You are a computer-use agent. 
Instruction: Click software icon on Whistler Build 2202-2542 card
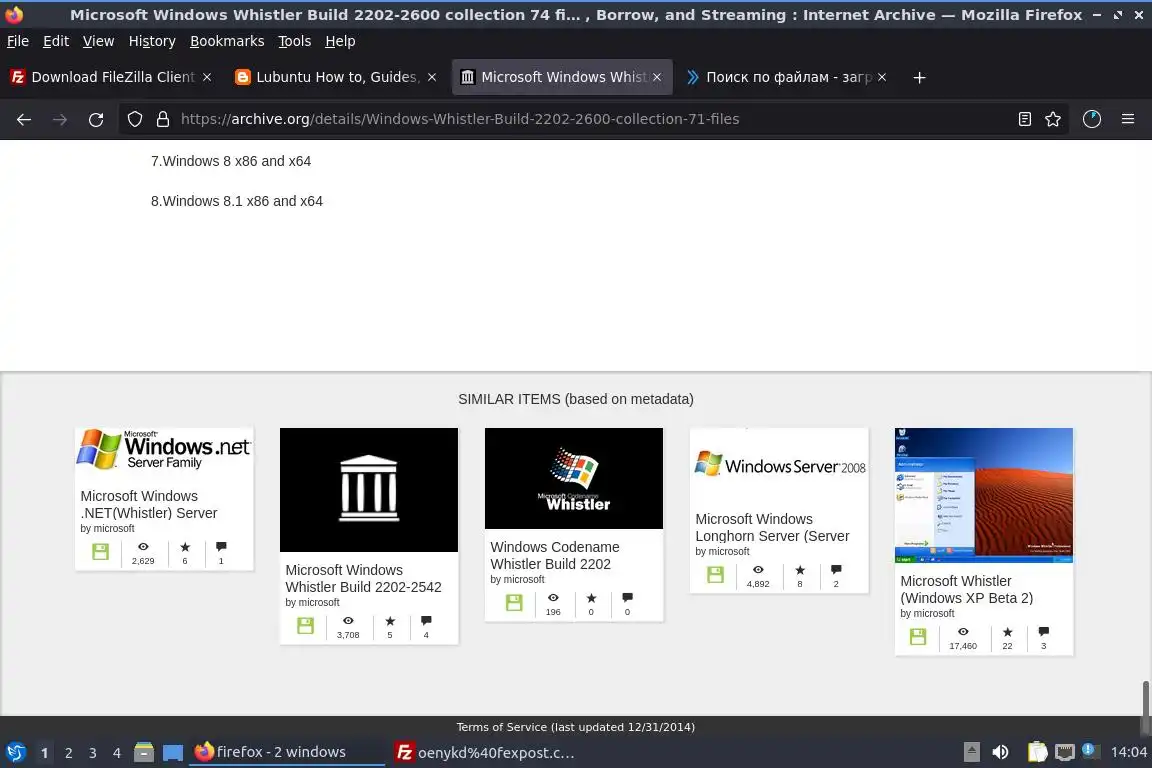[306, 626]
